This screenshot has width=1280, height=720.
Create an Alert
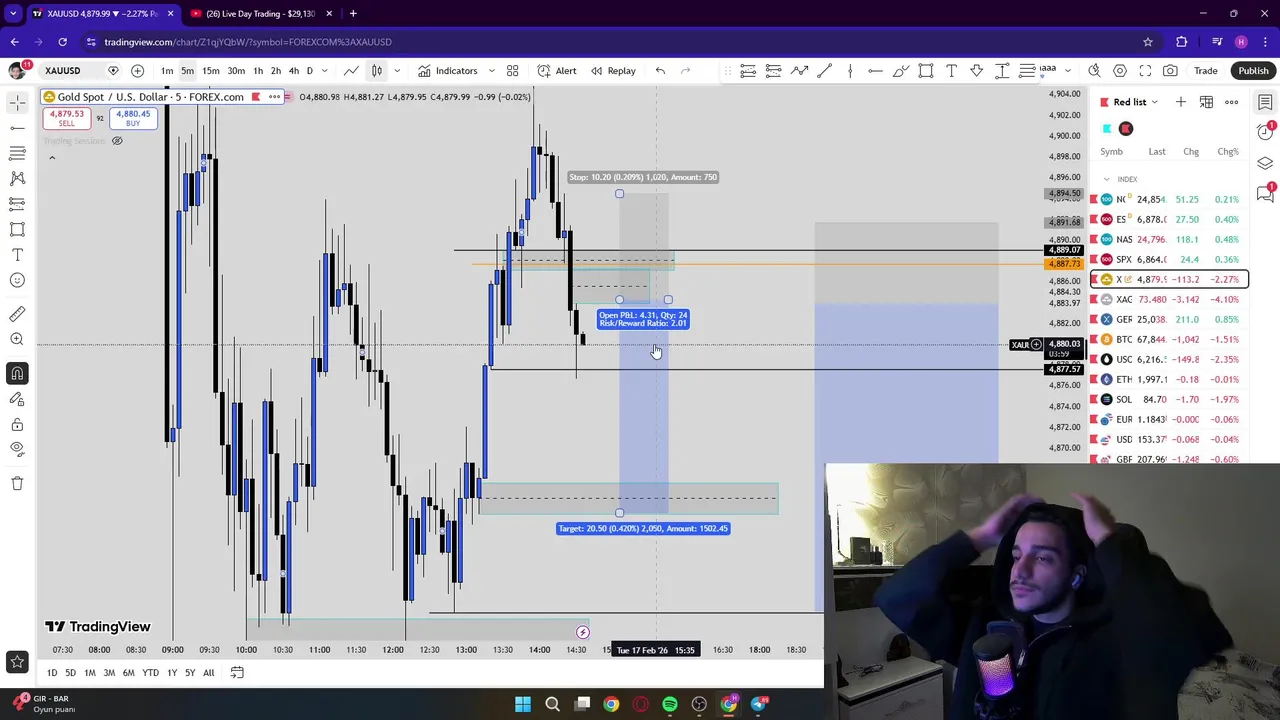557,71
